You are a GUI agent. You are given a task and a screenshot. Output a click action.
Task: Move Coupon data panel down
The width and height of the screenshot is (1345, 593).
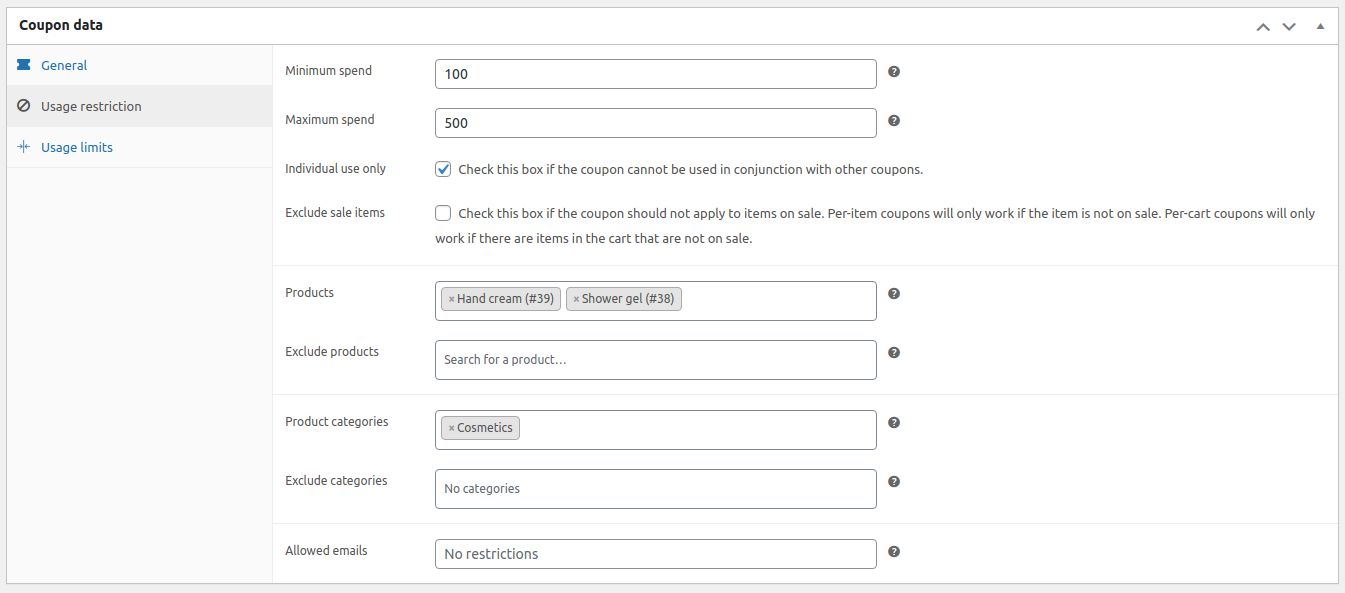(1289, 26)
